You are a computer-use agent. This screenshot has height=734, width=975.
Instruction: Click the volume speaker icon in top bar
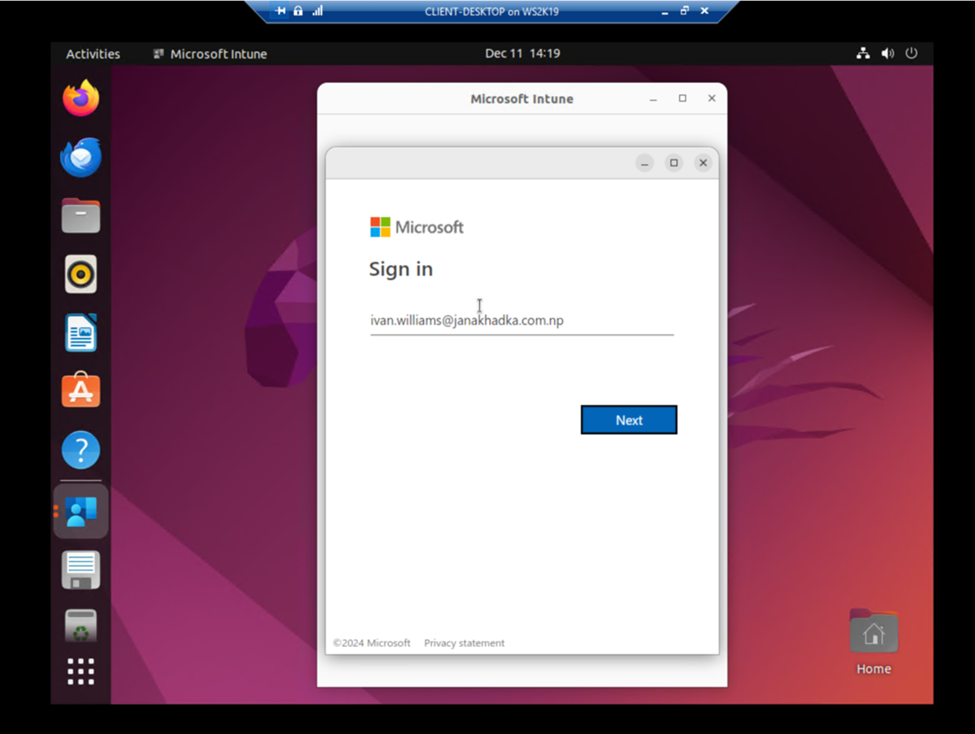pyautogui.click(x=887, y=53)
